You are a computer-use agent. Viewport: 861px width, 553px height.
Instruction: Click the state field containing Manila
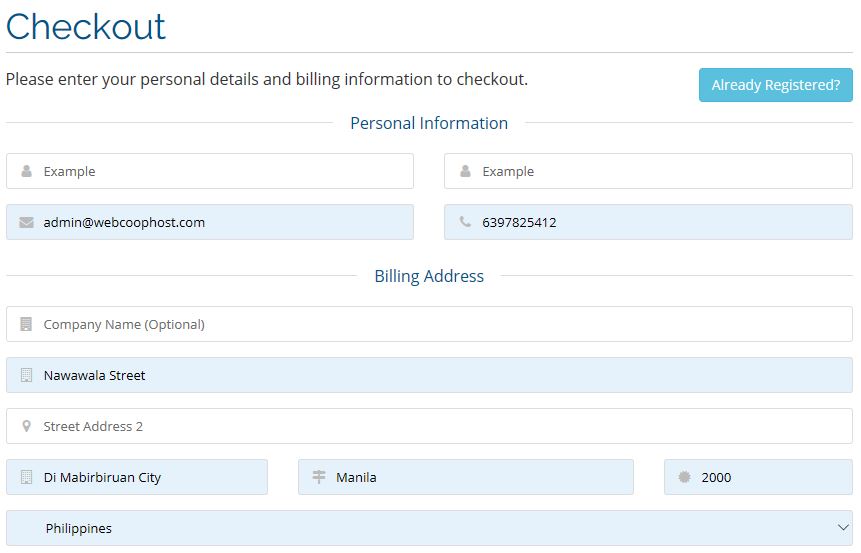[466, 477]
